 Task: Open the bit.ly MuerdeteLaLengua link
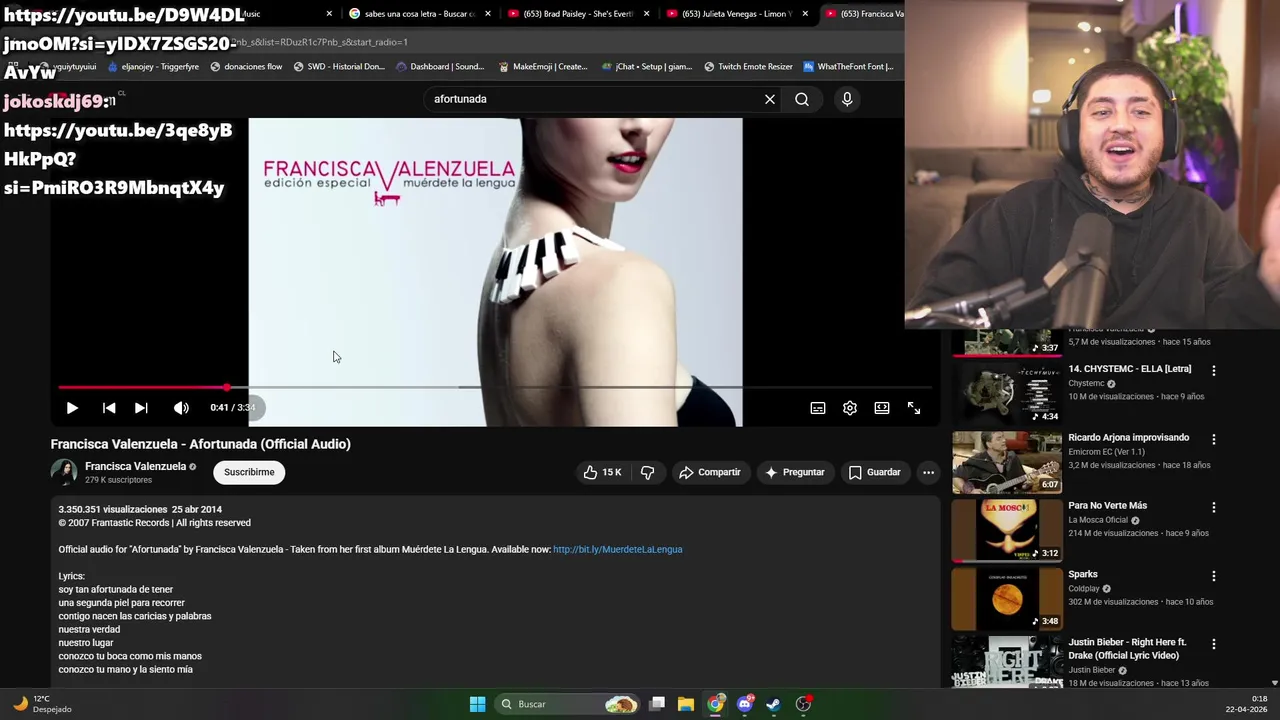pos(618,549)
